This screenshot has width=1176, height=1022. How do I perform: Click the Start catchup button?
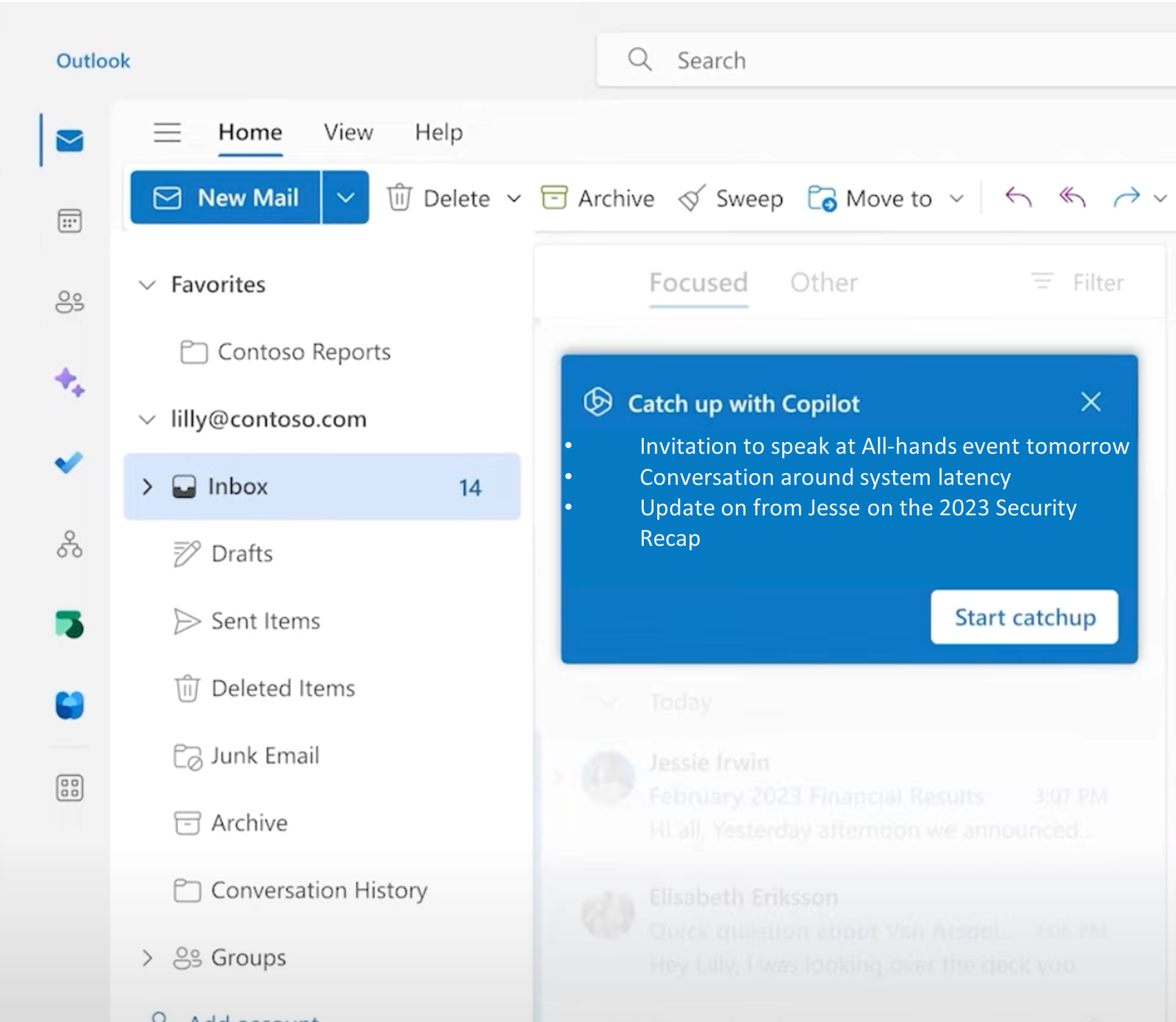tap(1024, 617)
